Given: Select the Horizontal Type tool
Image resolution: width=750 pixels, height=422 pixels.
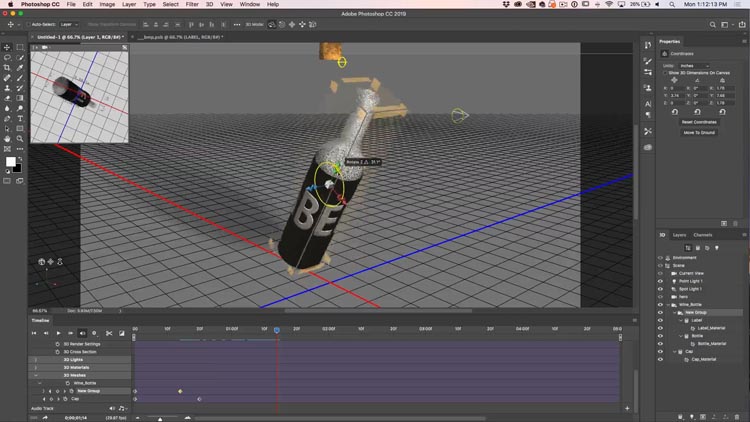Looking at the screenshot, I should (x=20, y=118).
